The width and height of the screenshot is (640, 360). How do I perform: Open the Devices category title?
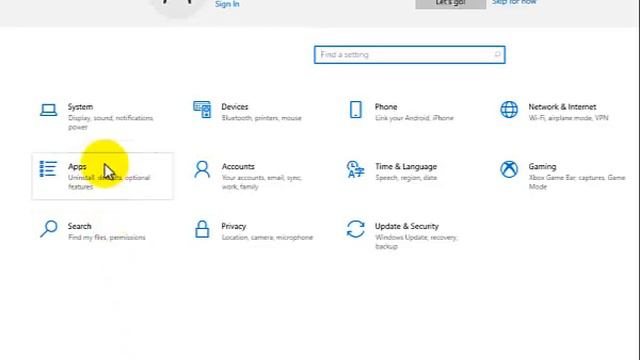(235, 107)
